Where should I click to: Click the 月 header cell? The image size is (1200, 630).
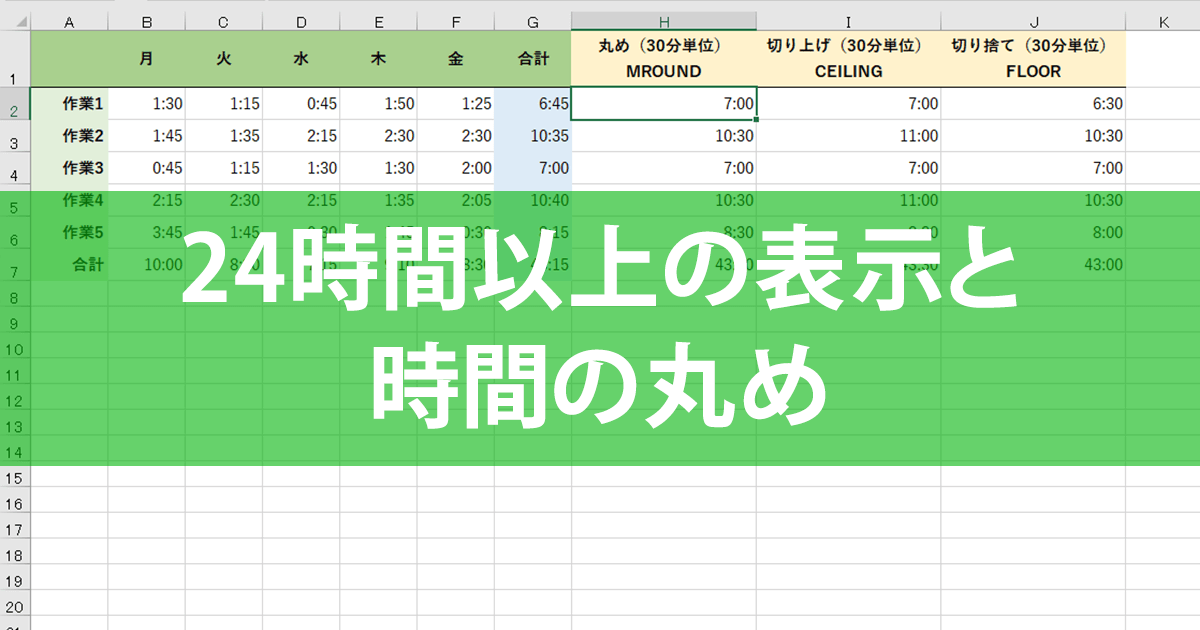(147, 59)
